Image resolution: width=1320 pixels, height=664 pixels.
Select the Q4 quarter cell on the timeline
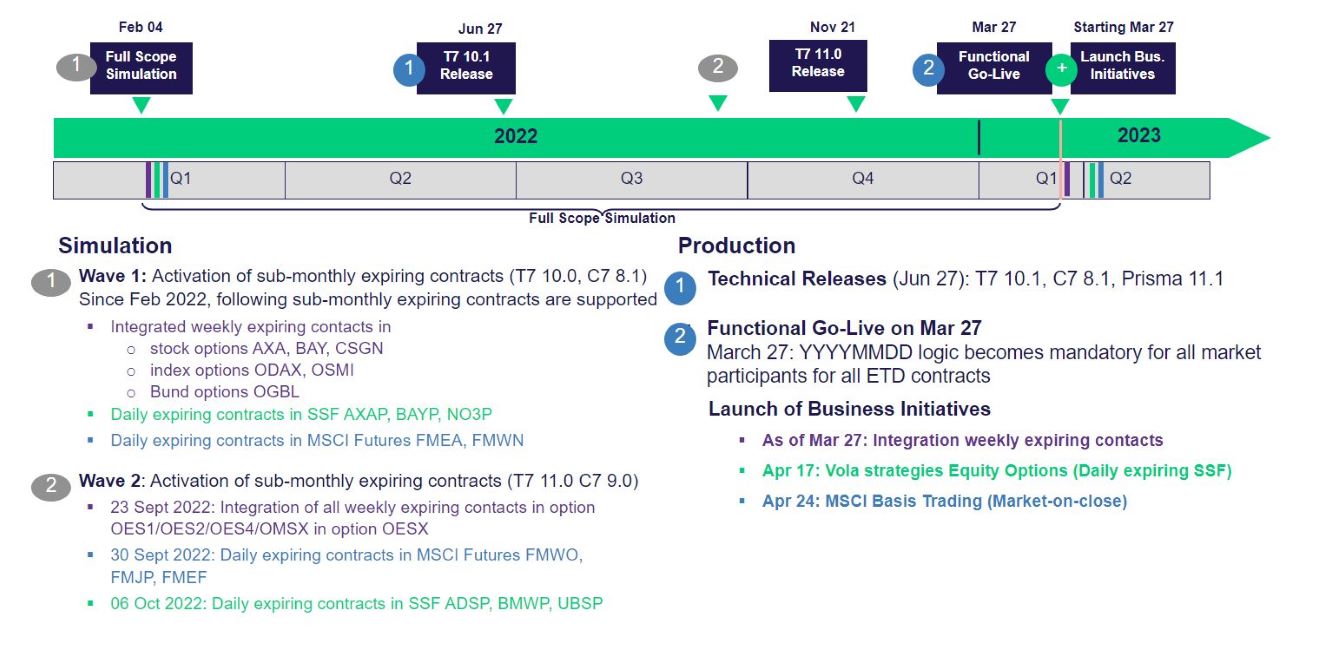click(x=862, y=179)
